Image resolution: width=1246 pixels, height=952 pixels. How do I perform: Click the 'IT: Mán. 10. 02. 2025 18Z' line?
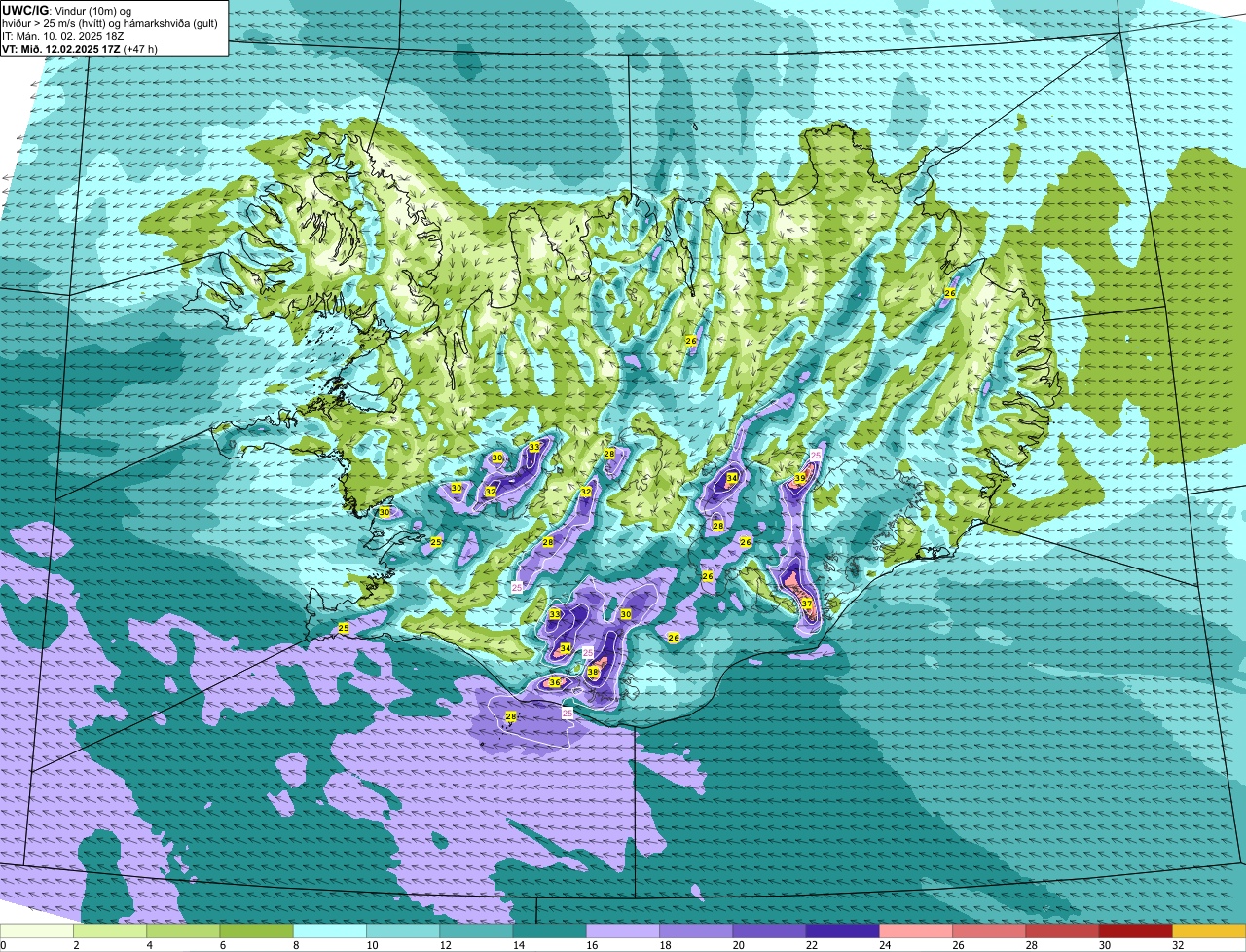point(64,35)
